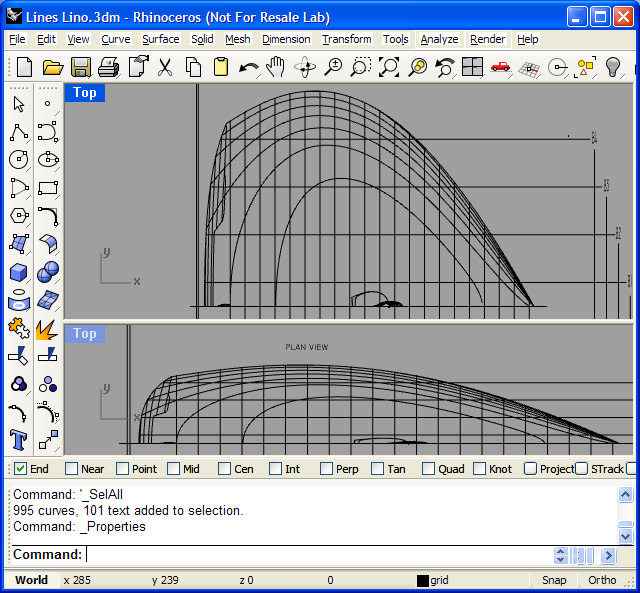The height and width of the screenshot is (593, 640).
Task: Disable the End osnap checkbox
Action: coord(20,469)
